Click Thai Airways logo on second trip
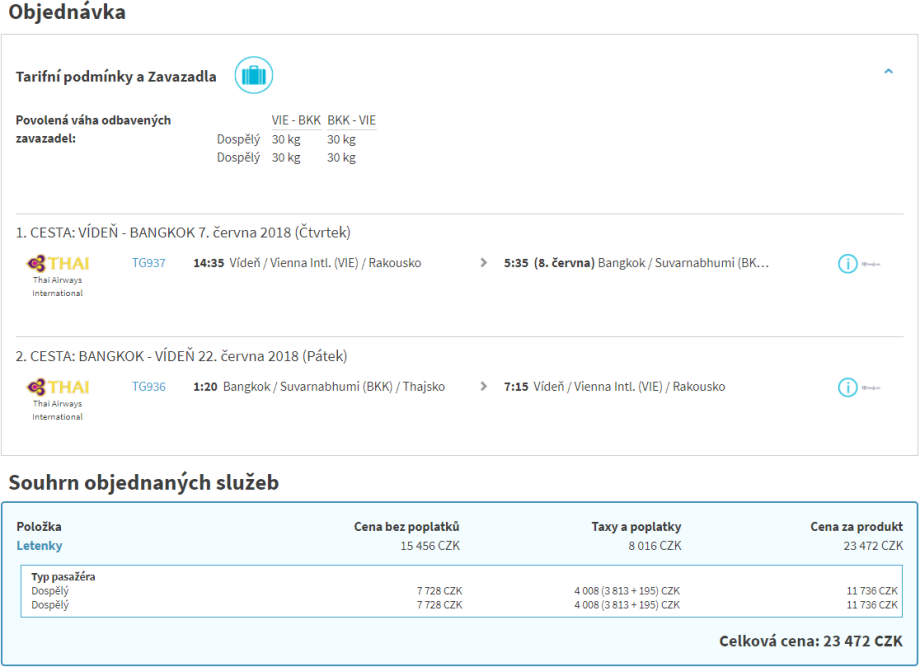 58,387
